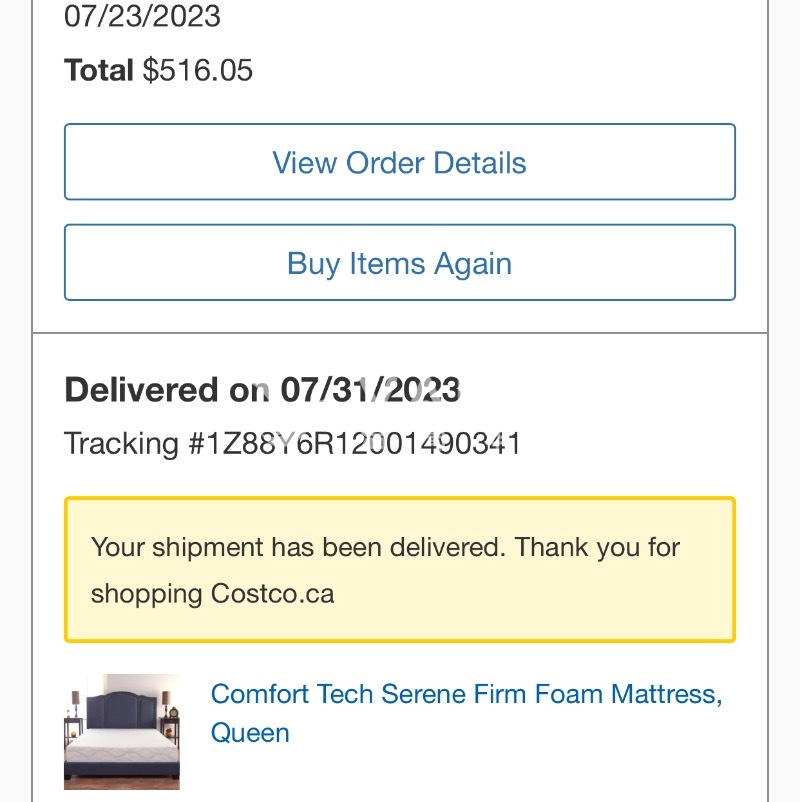Image resolution: width=800 pixels, height=802 pixels.
Task: Click "Your shipment has been delivered" sentence
Action: coord(297,547)
